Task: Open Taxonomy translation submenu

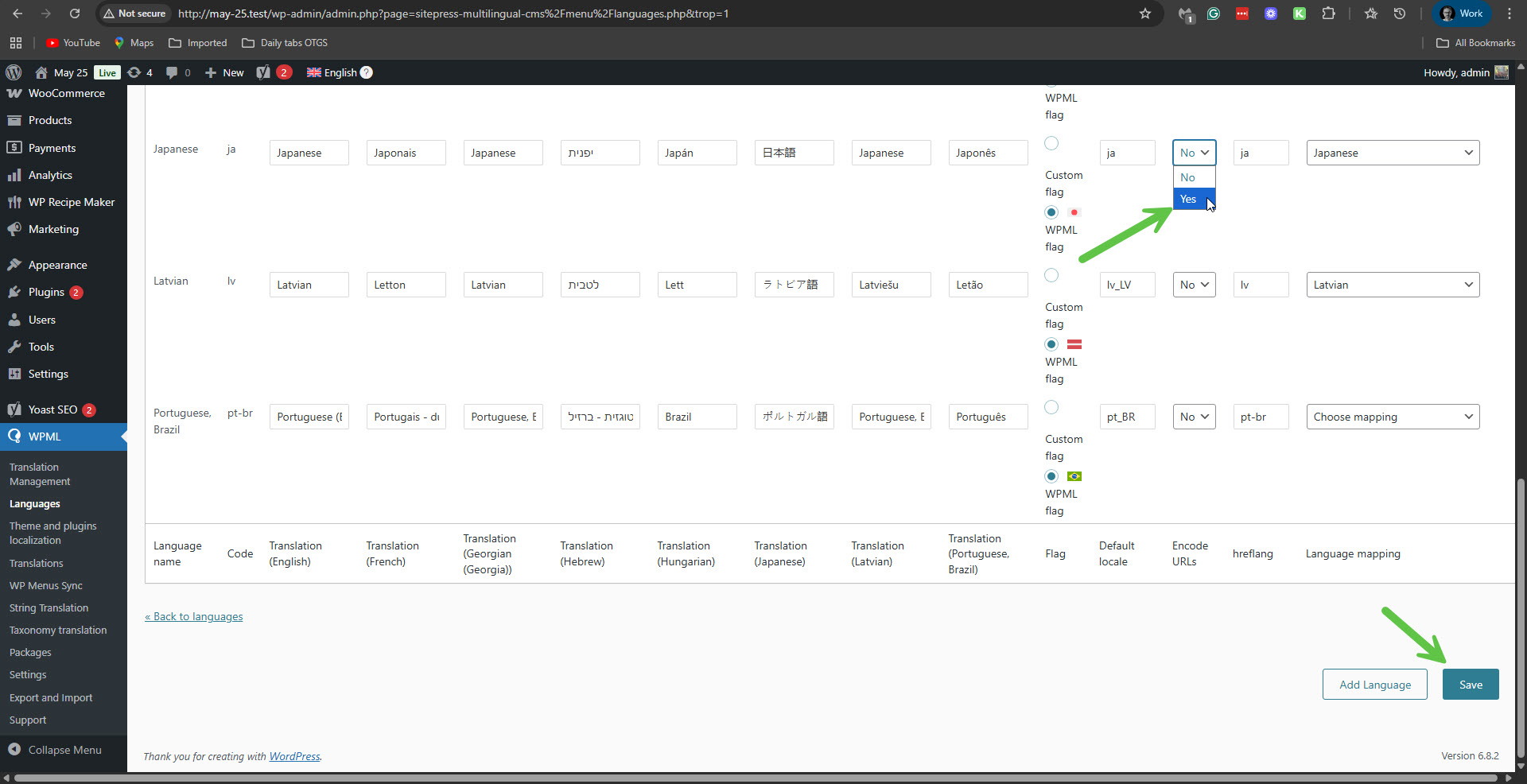Action: 58,630
